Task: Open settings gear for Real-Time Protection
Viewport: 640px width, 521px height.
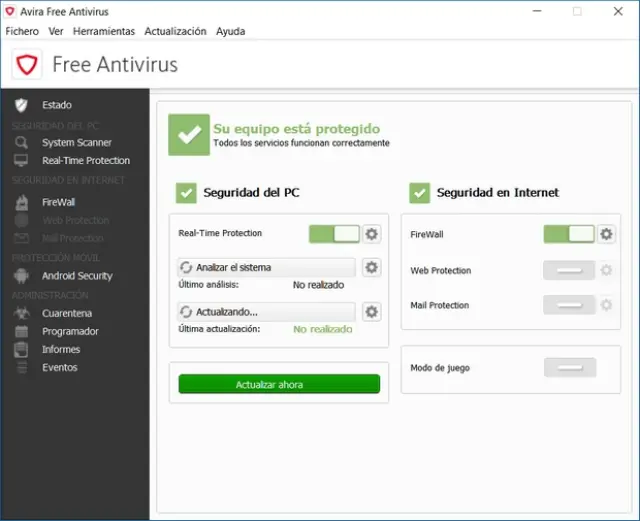Action: tap(372, 234)
